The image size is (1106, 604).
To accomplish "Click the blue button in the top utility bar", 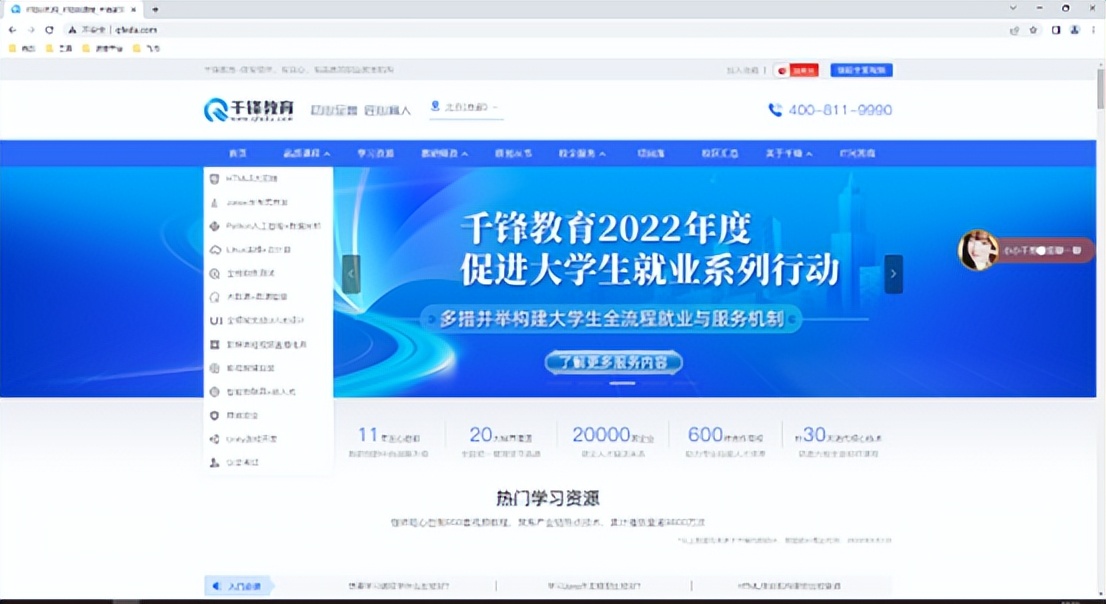I will coord(861,70).
